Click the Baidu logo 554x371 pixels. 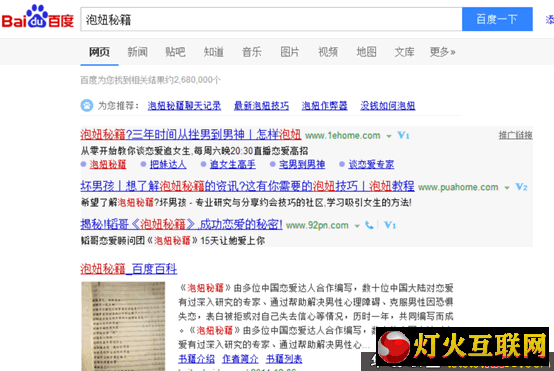pyautogui.click(x=38, y=17)
